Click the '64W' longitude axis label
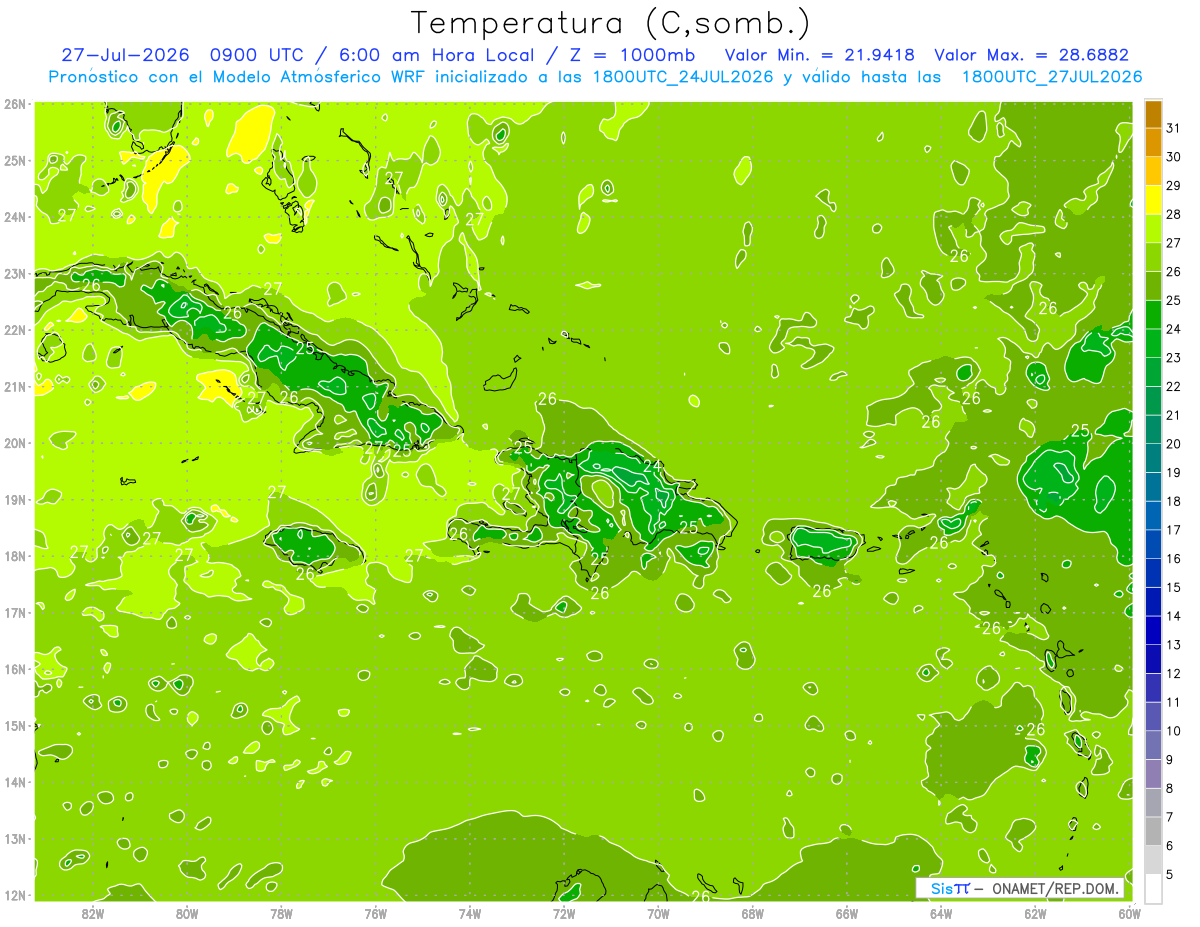 [x=941, y=913]
